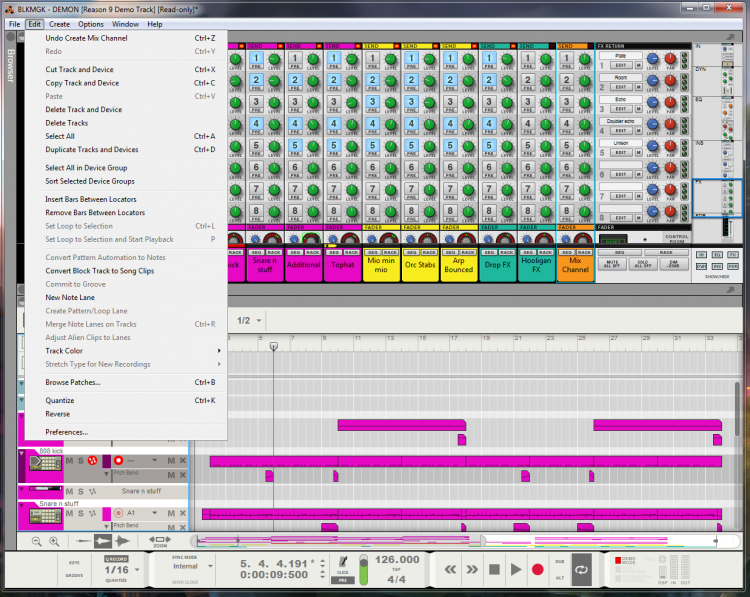Viewport: 750px width, 597px height.
Task: Click the Mute All Off button
Action: 612,265
